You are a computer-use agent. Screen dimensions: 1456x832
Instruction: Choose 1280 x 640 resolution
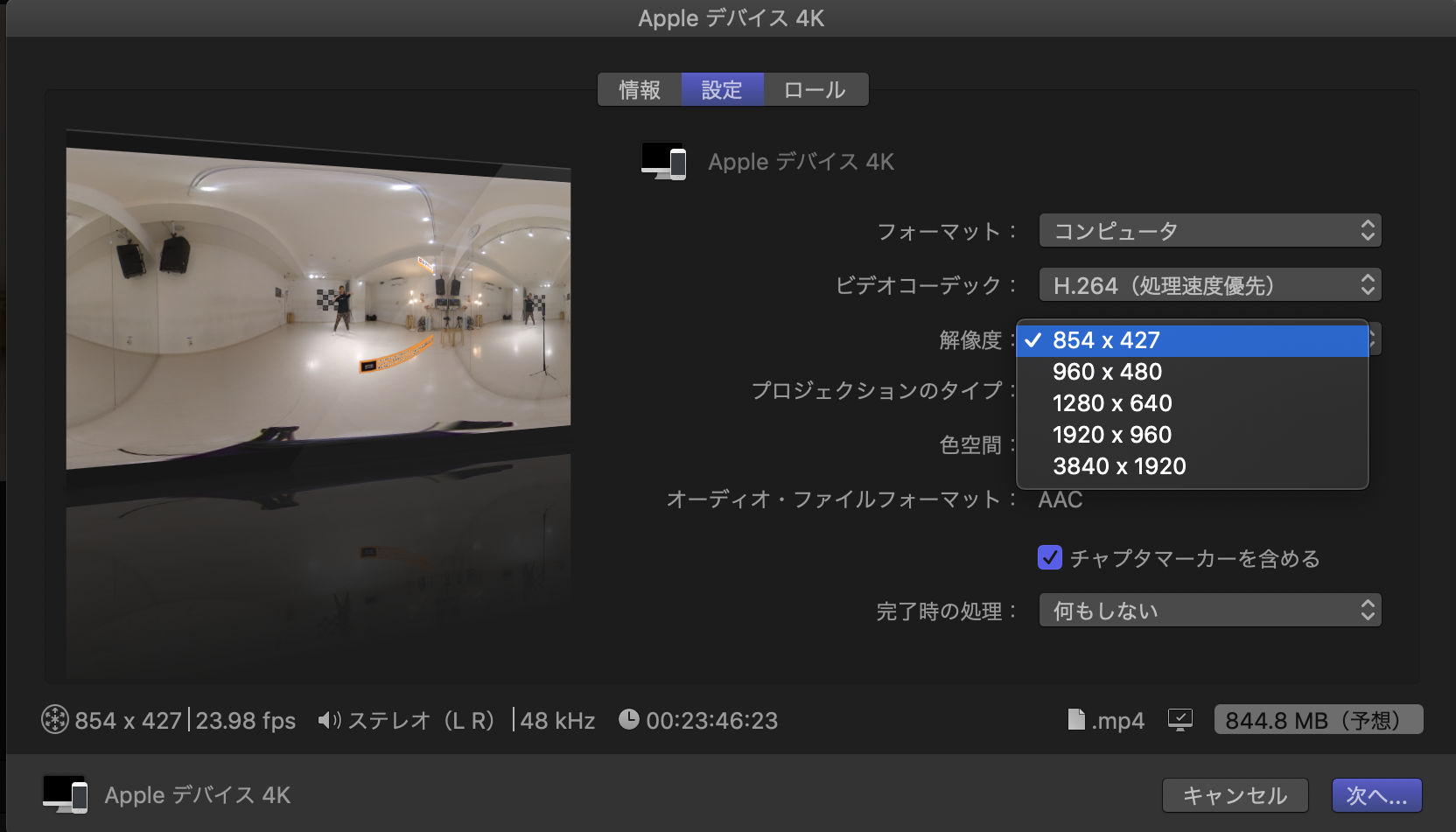(1193, 403)
